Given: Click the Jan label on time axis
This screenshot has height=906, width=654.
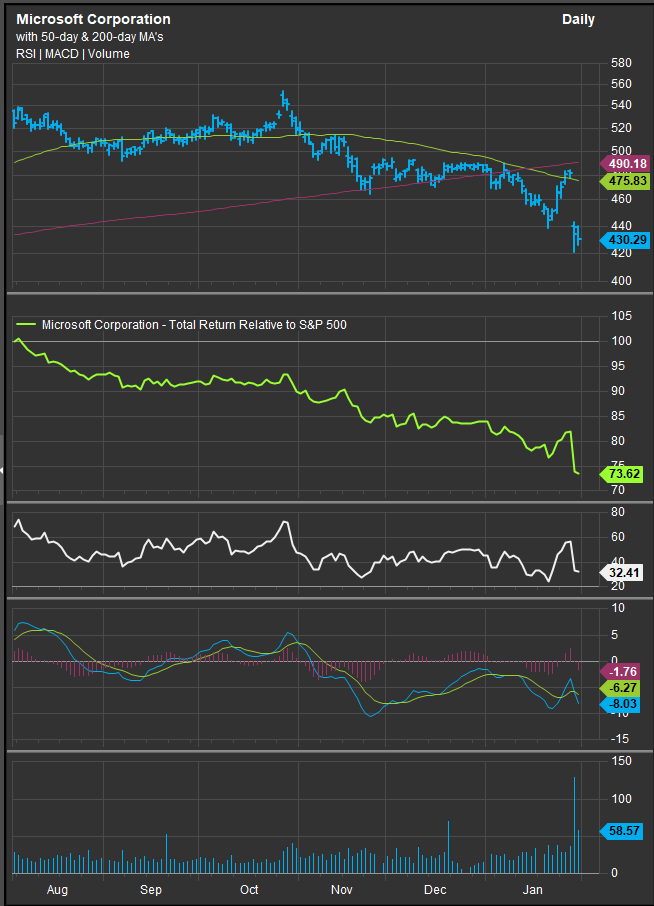Looking at the screenshot, I should click(534, 889).
